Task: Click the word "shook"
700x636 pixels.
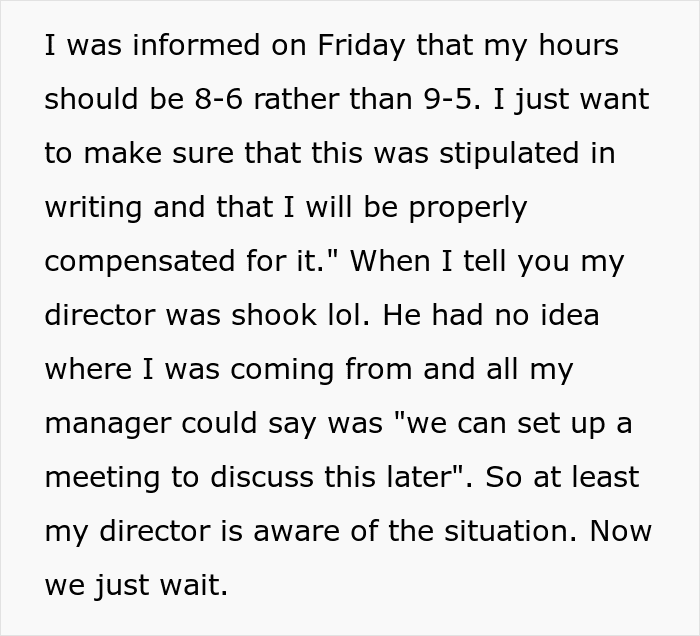Action: point(274,315)
